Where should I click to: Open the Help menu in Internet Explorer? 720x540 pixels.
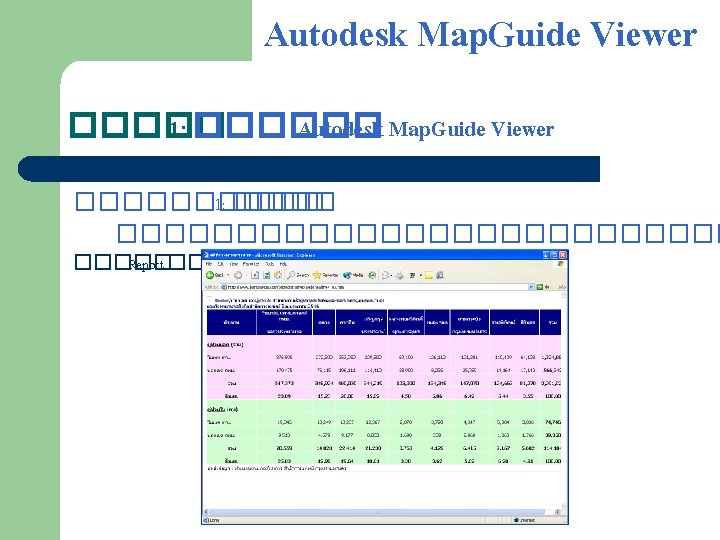point(283,264)
